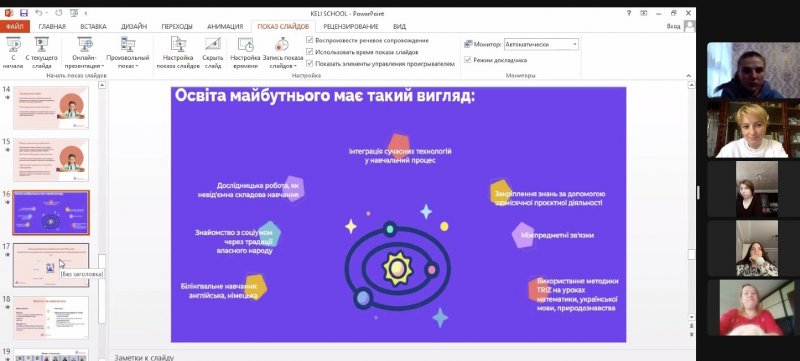Click the notes area Заметки к слайду

(x=144, y=357)
